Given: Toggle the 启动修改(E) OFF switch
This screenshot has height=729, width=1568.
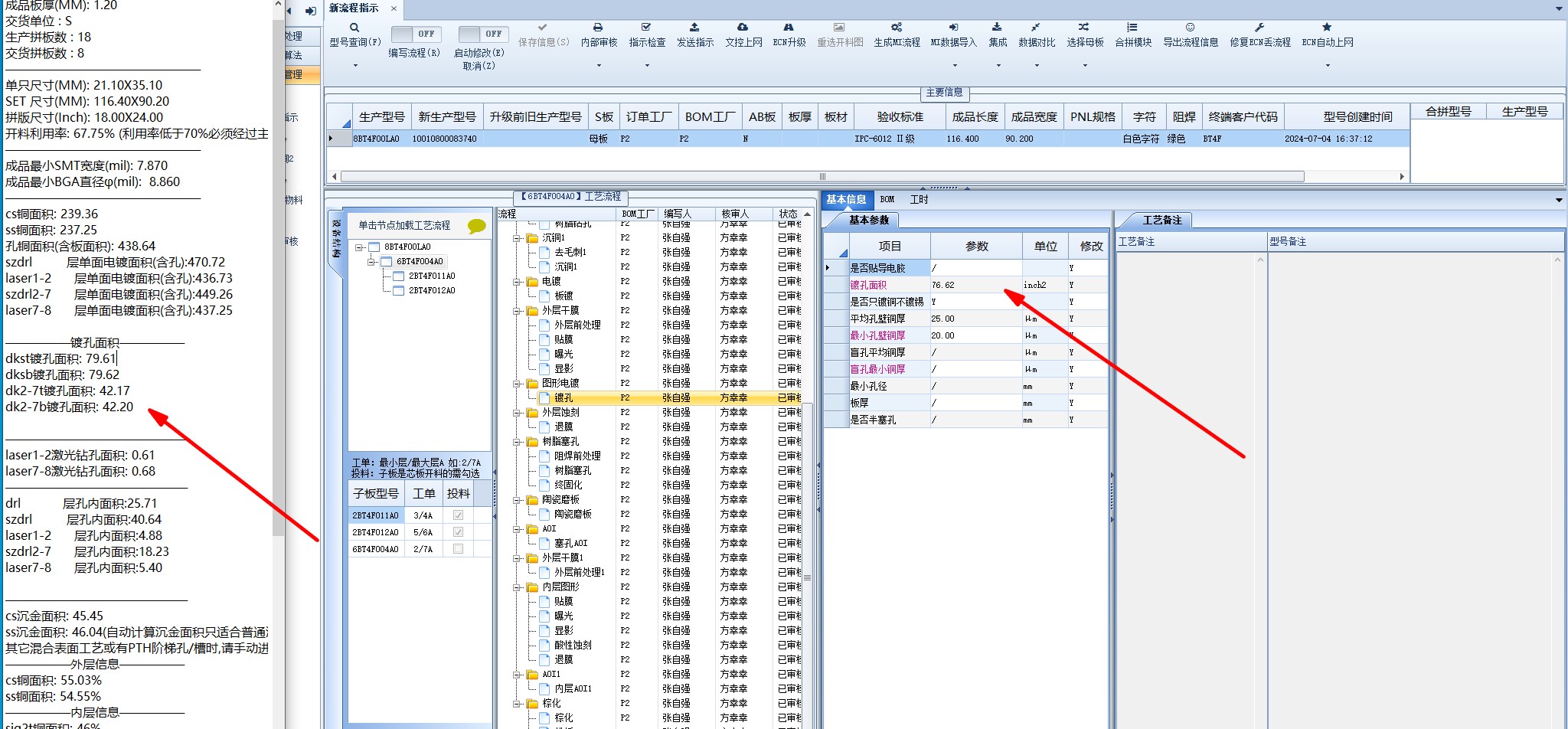Looking at the screenshot, I should (483, 34).
